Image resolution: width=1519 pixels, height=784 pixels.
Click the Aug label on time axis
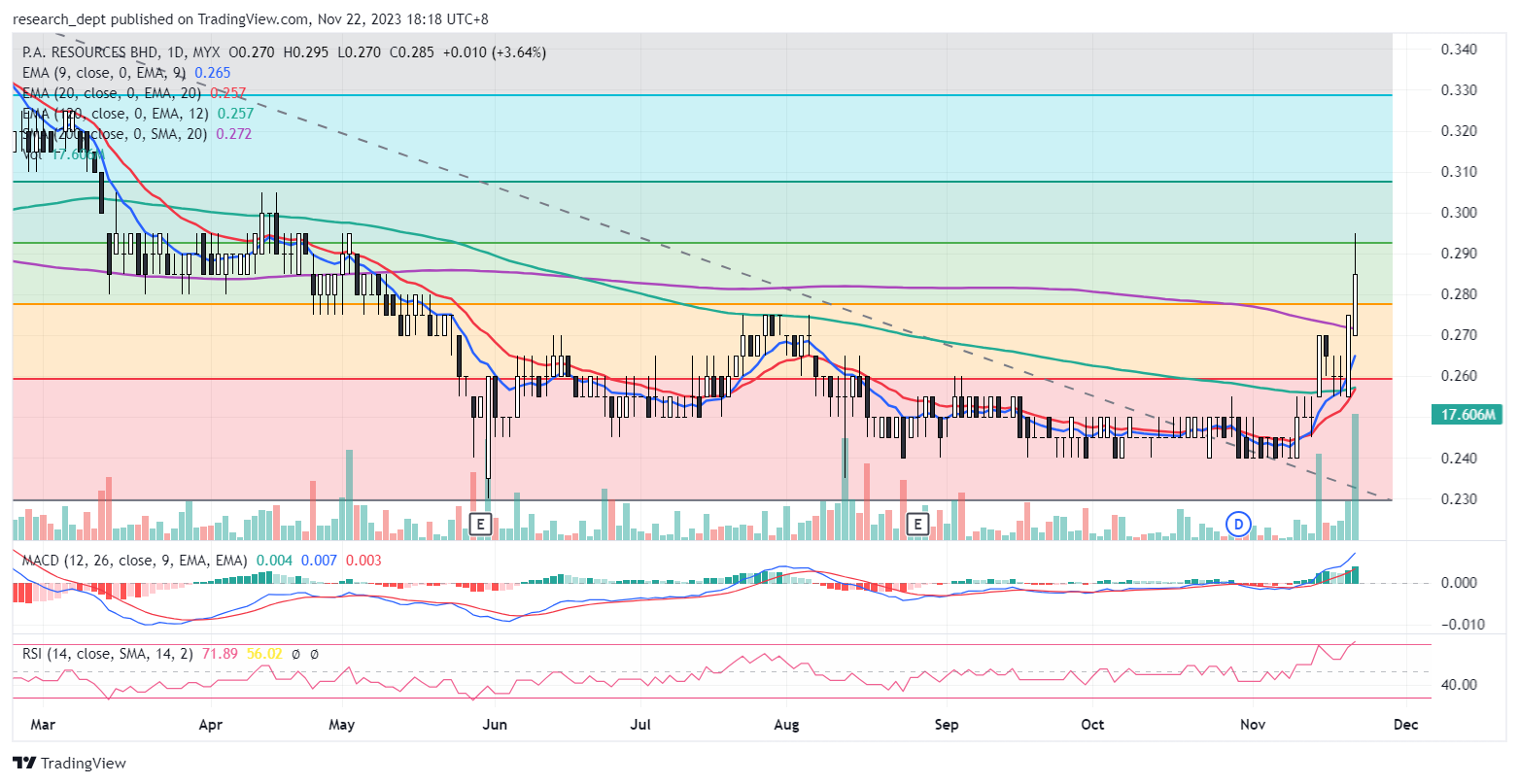[x=787, y=725]
